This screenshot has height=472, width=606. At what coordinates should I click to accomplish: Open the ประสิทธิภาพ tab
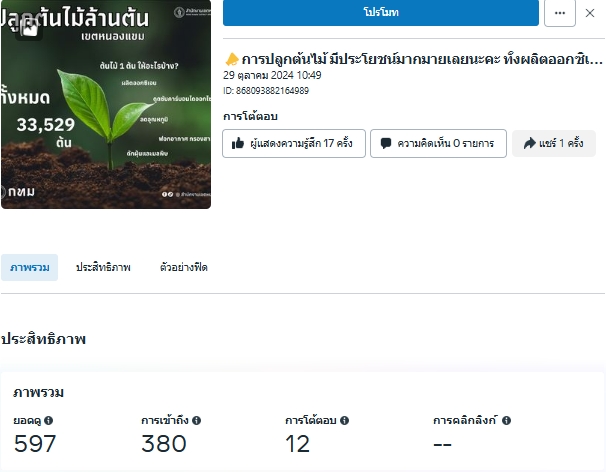pyautogui.click(x=103, y=268)
